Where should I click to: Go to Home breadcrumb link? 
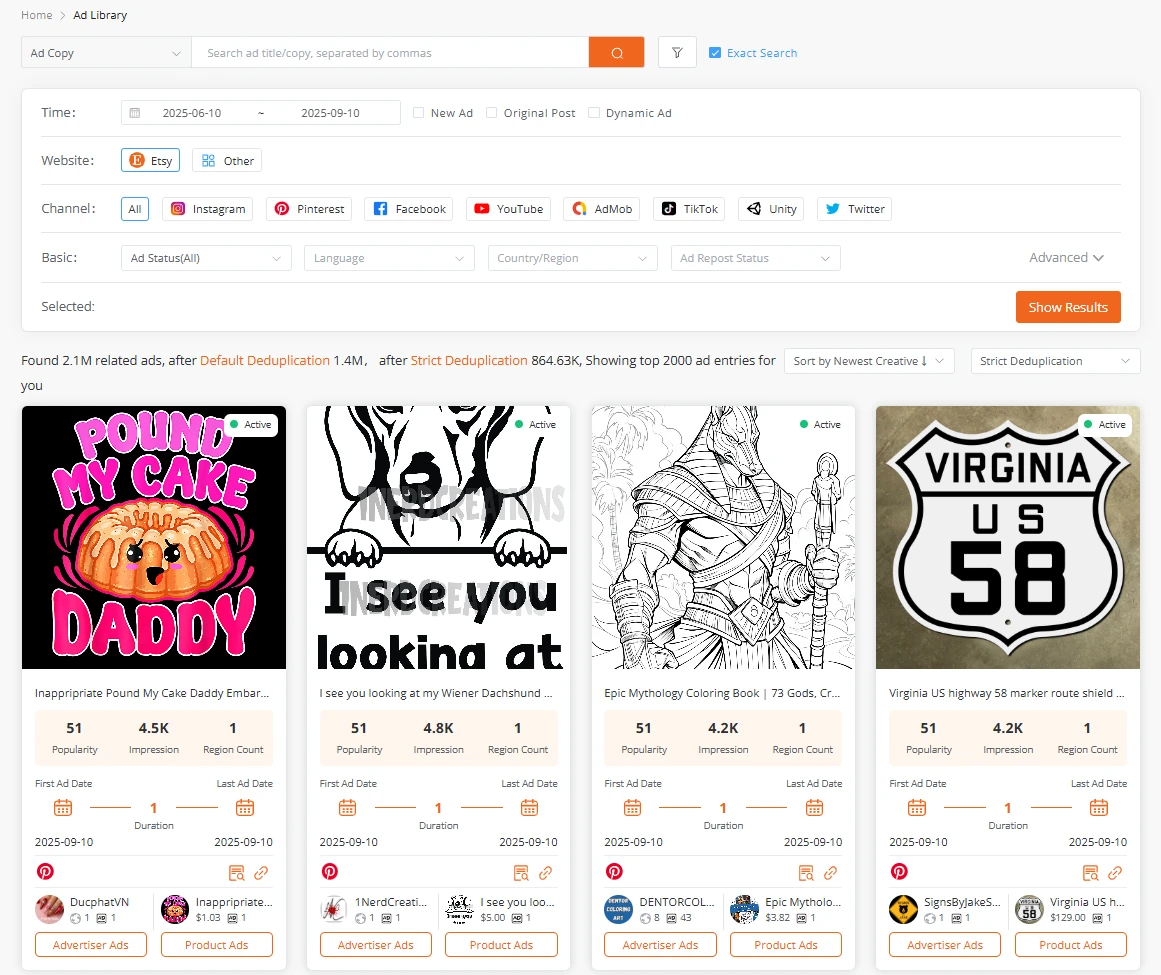click(36, 15)
